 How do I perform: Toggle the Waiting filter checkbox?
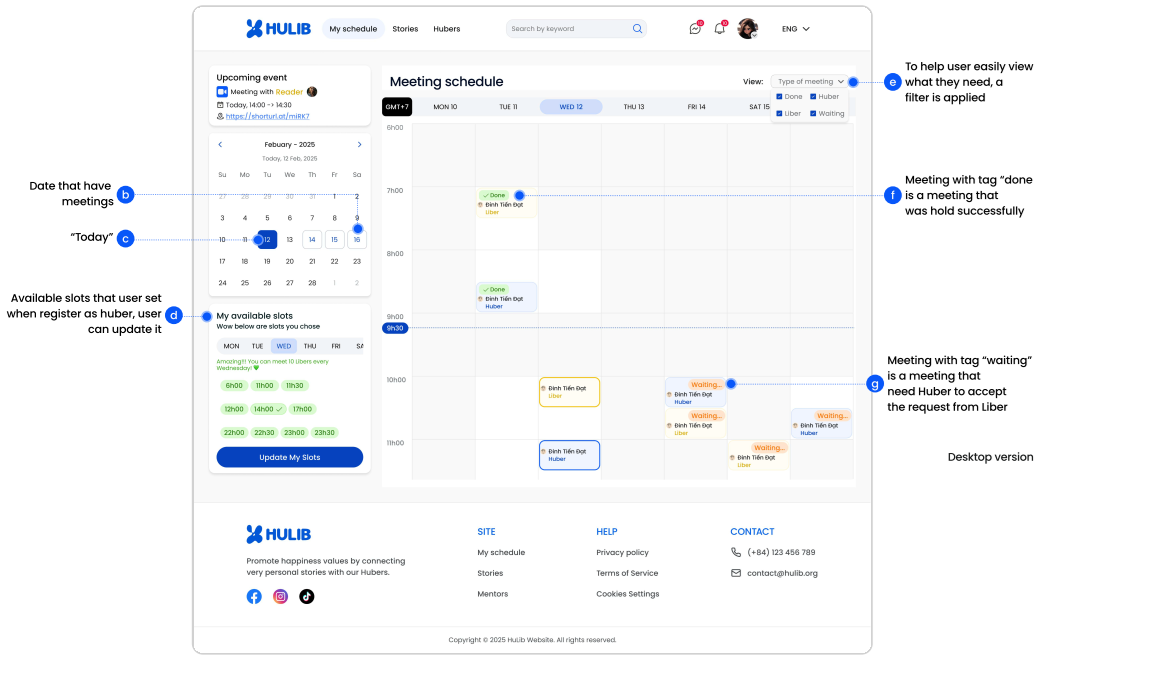[813, 114]
